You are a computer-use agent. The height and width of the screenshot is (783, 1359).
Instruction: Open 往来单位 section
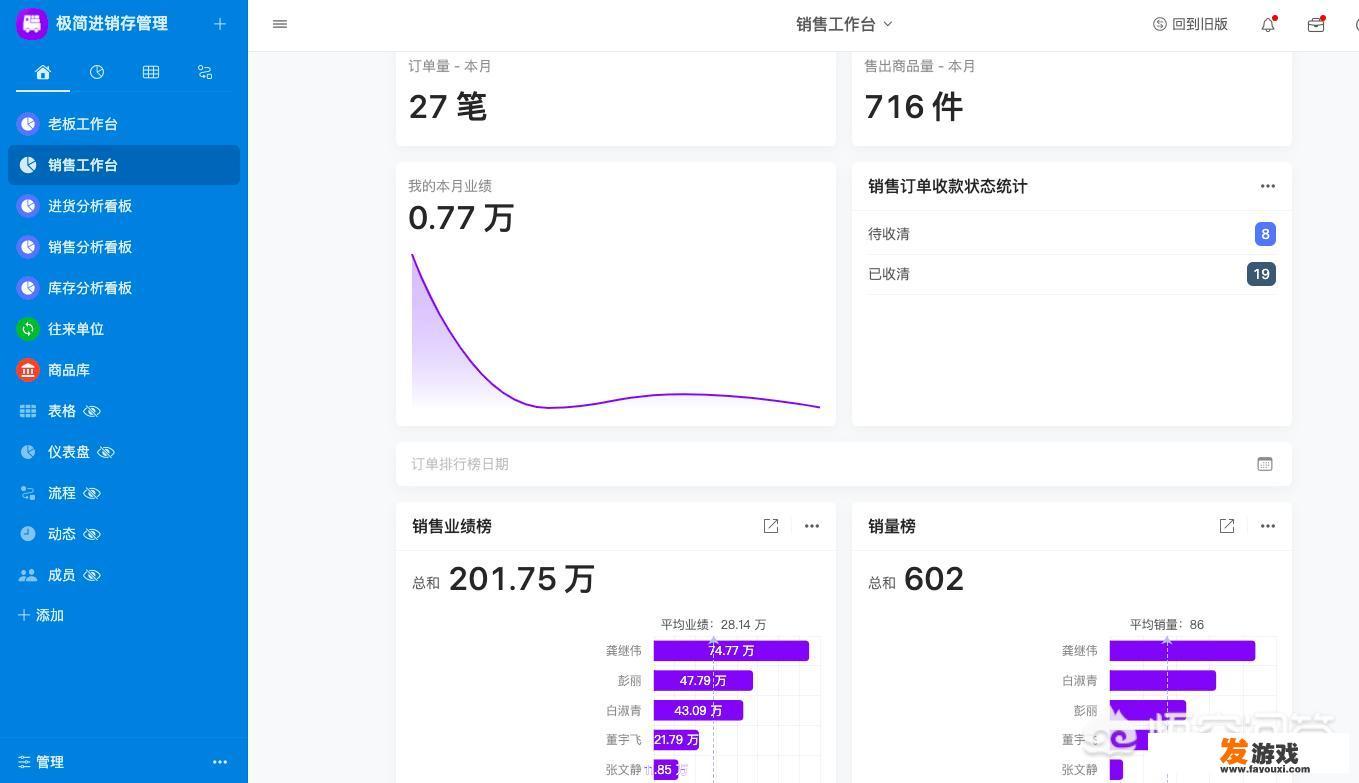pyautogui.click(x=124, y=329)
